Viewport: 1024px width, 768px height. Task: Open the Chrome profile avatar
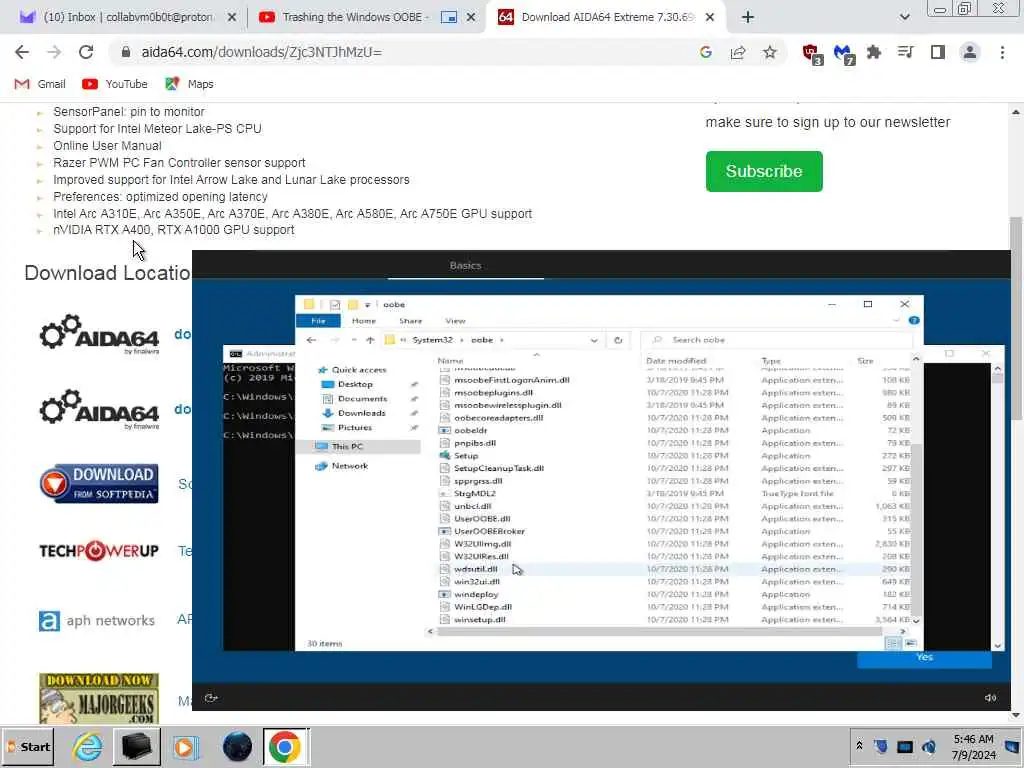point(970,52)
